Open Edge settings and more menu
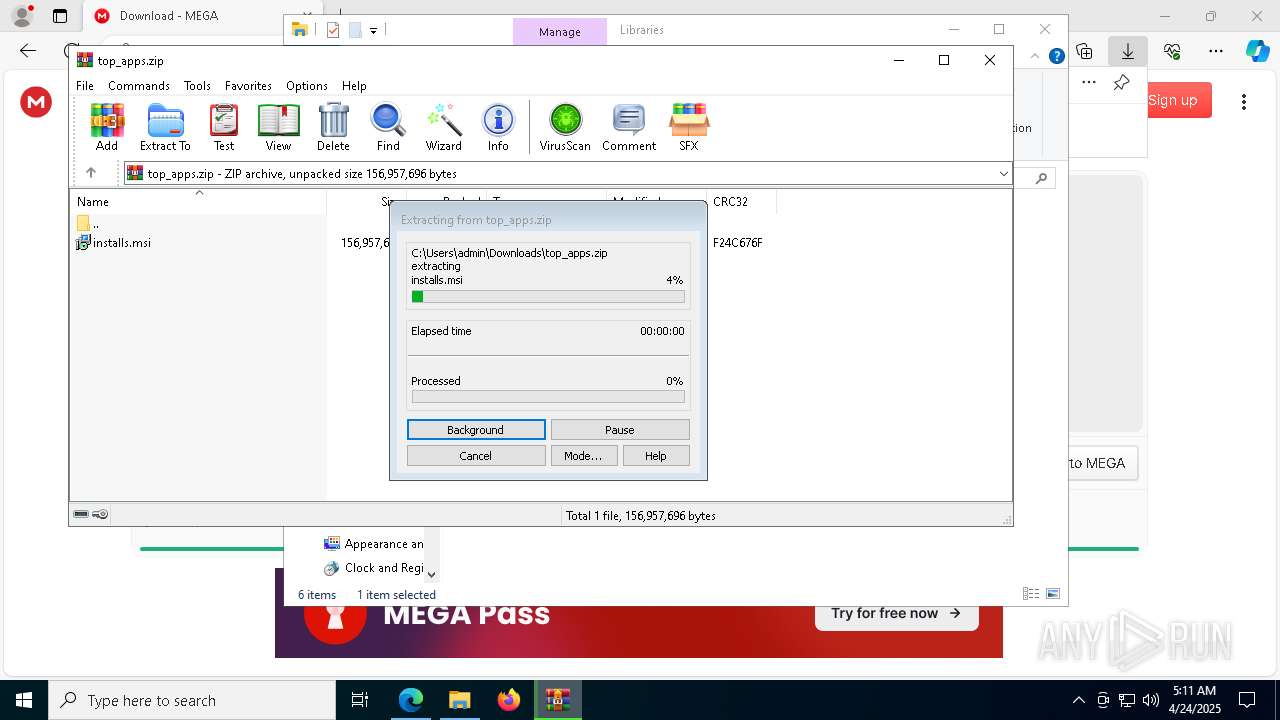The width and height of the screenshot is (1280, 720). [x=1216, y=51]
